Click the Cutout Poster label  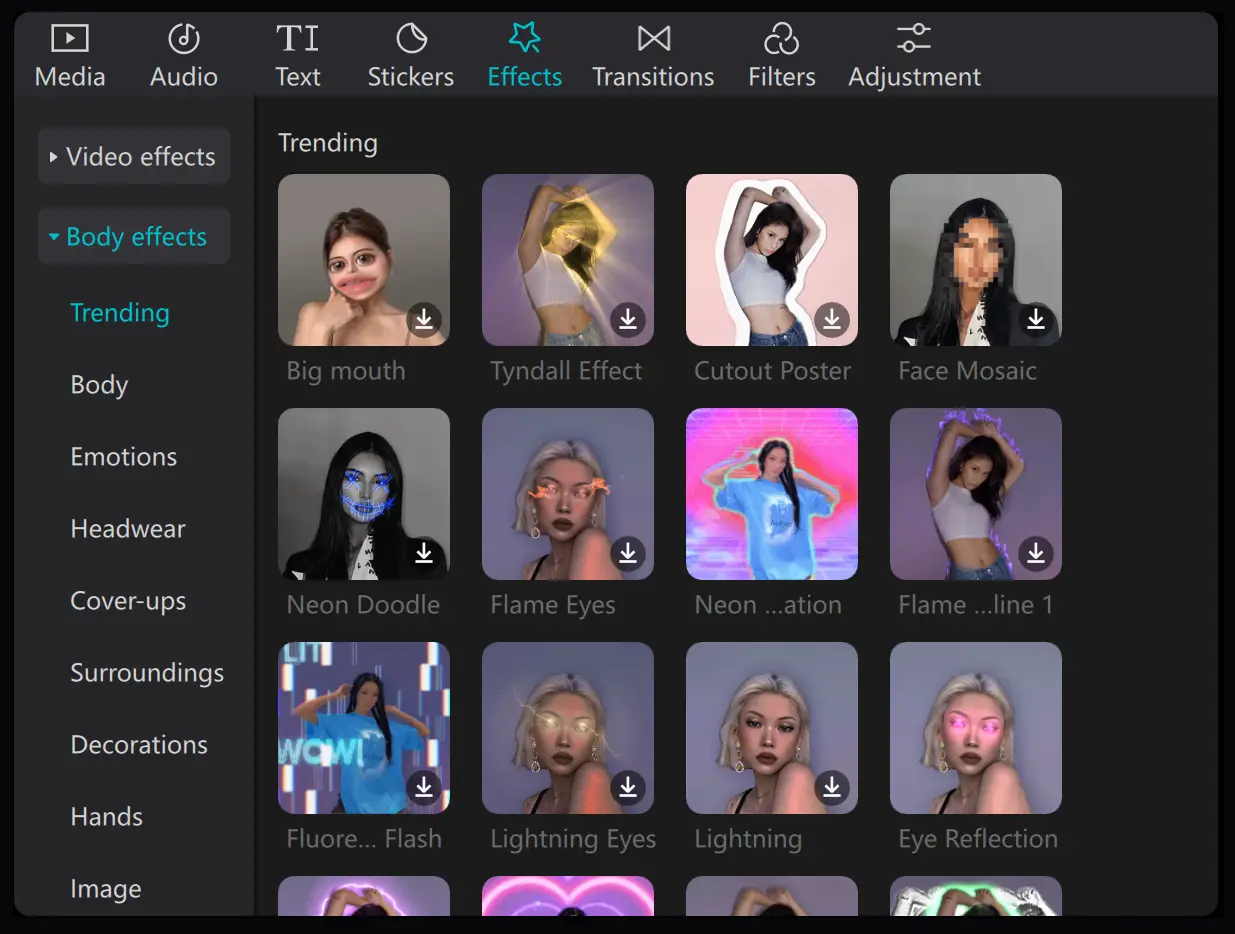[773, 371]
